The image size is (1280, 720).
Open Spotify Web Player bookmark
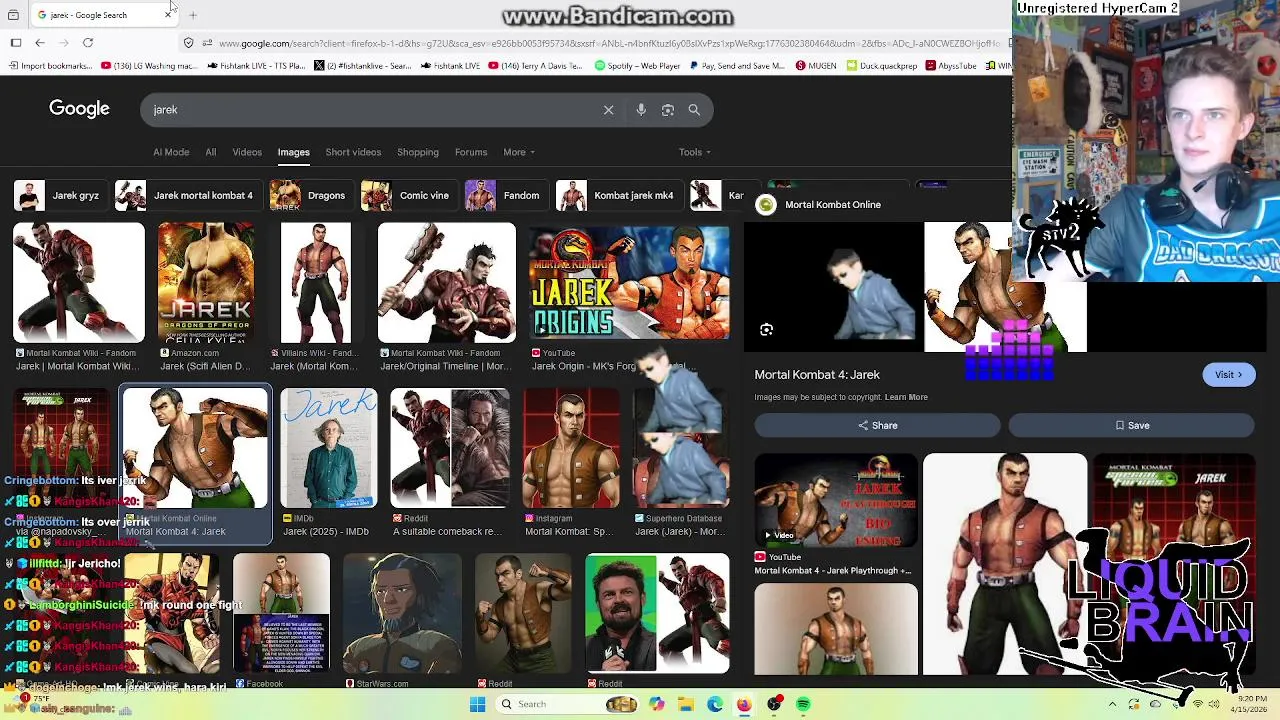pos(638,66)
